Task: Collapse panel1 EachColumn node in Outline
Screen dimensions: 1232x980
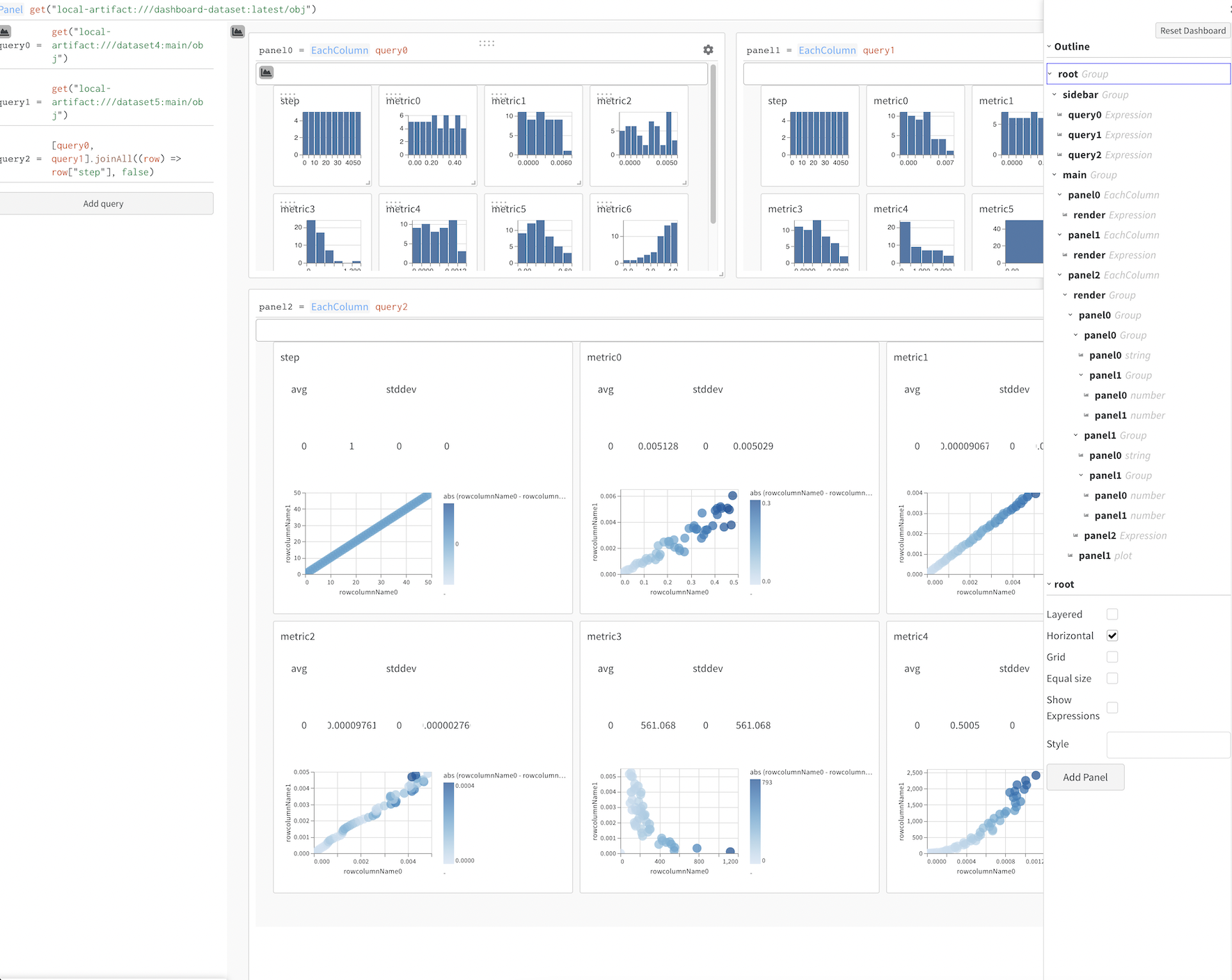Action: click(1060, 235)
